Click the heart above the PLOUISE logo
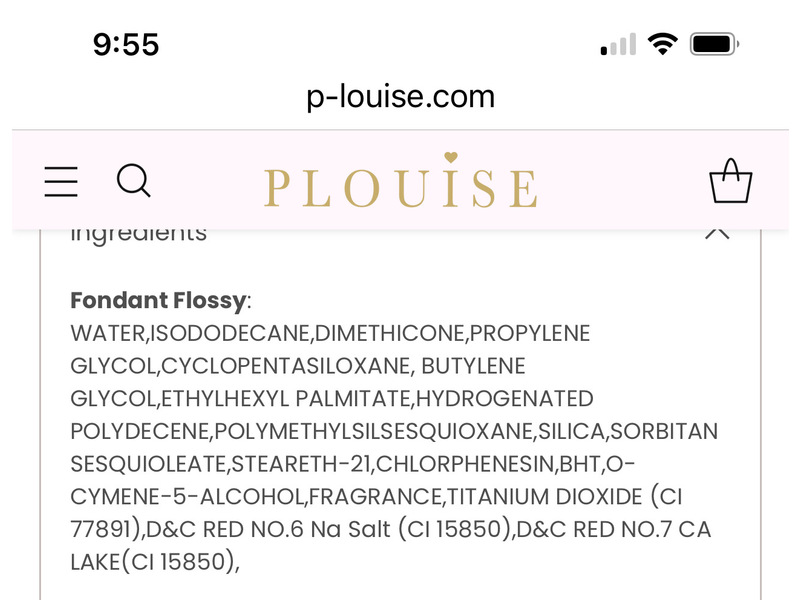This screenshot has width=800, height=600. pyautogui.click(x=451, y=158)
